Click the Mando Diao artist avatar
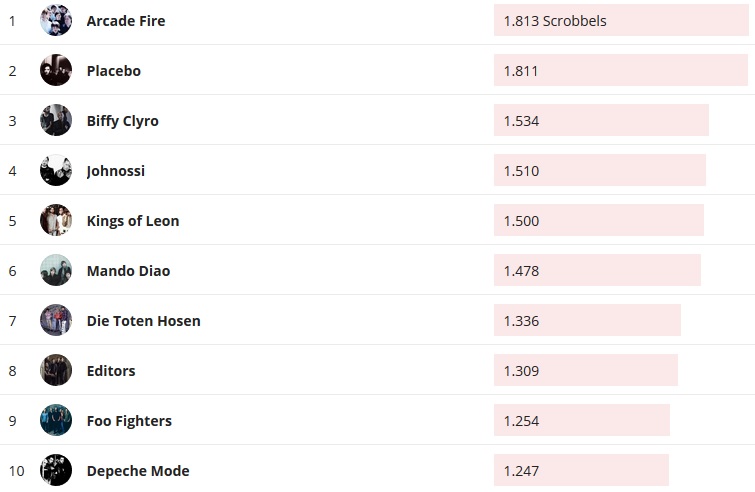Image resolution: width=755 pixels, height=492 pixels. pos(56,271)
